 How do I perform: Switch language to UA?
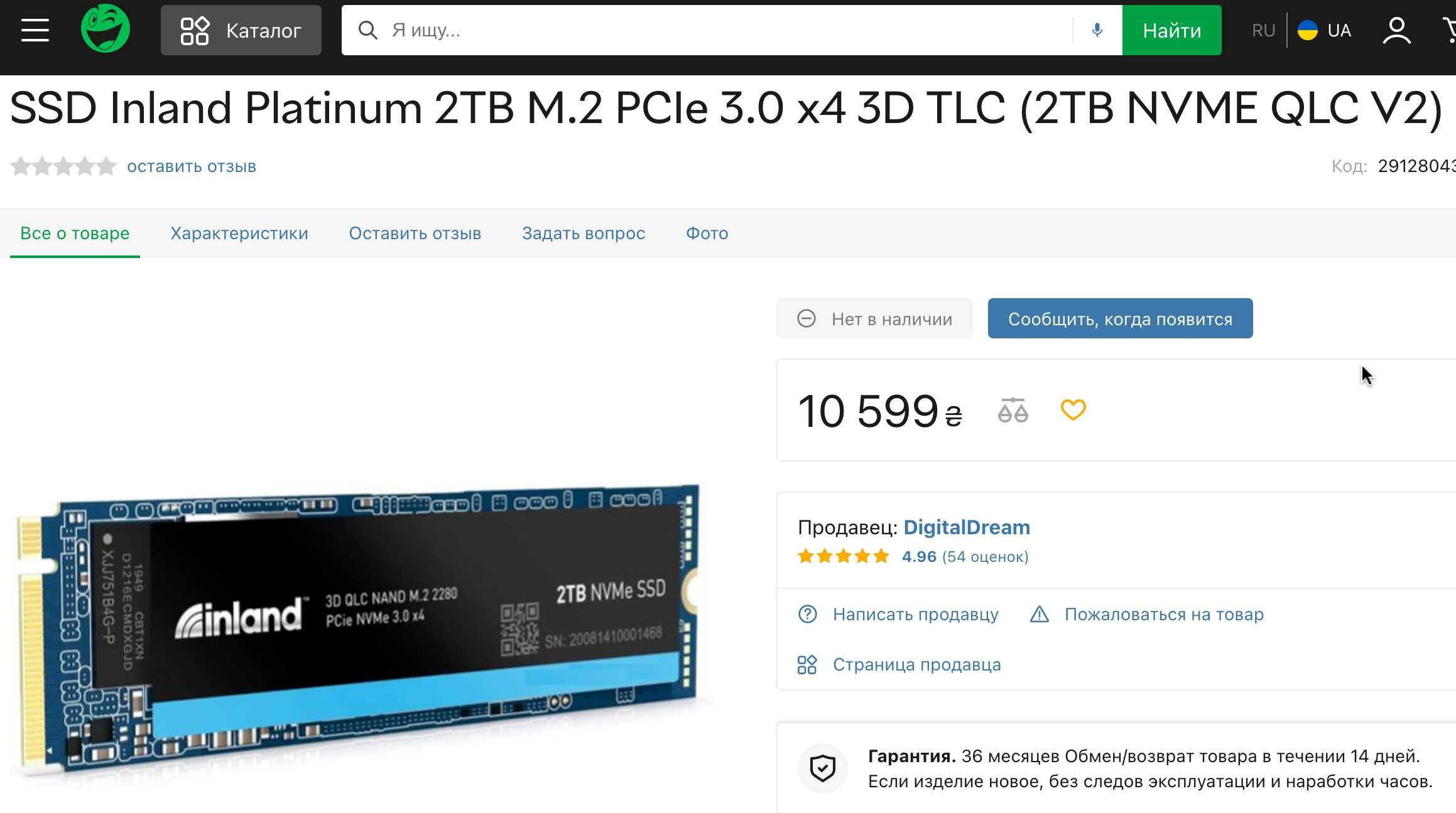point(1324,30)
